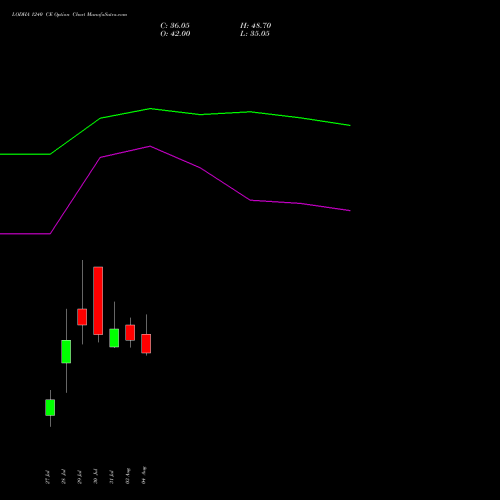
Task: Select the close value C: 36.05
Action: (175, 26)
